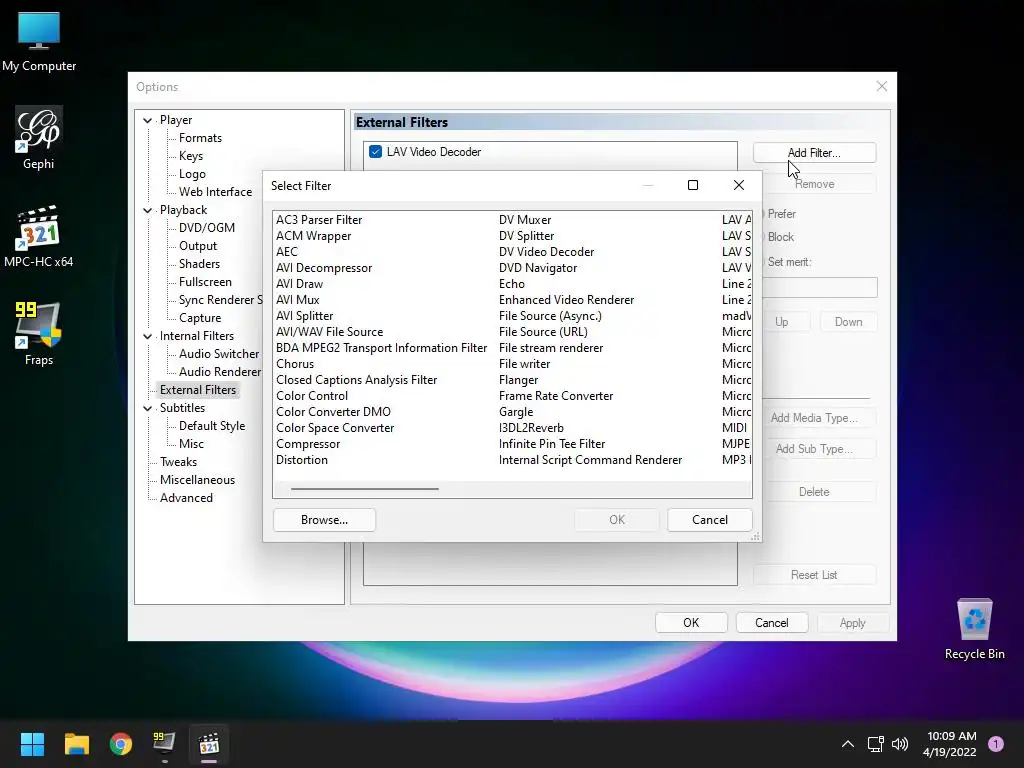Go to the Miscellaneous settings page

point(197,480)
